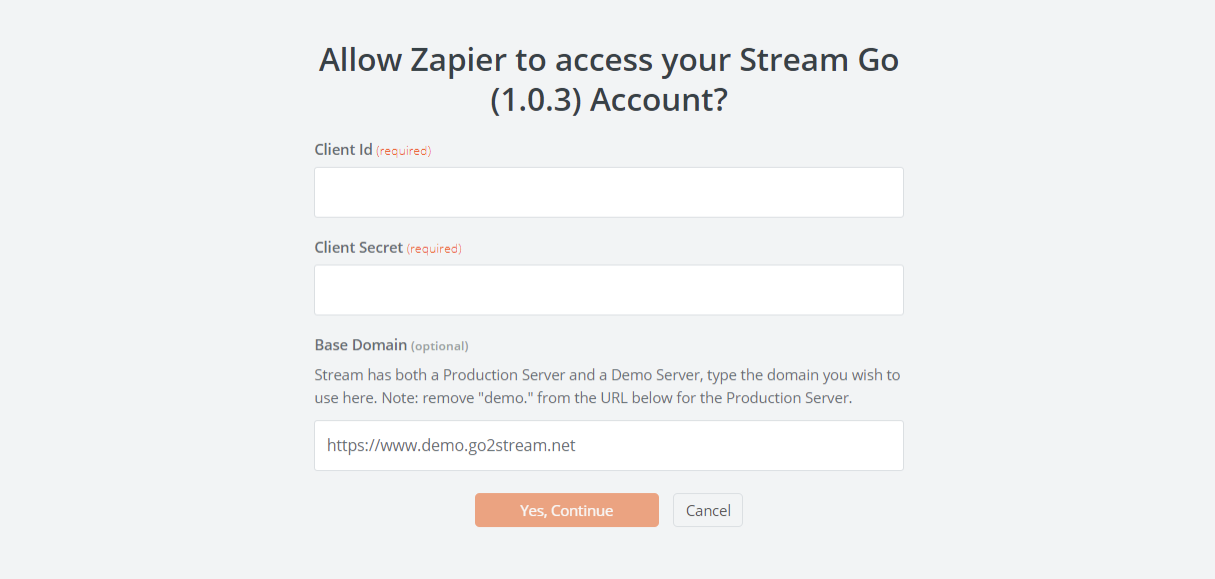This screenshot has height=579, width=1215.
Task: Place cursor in the https://www.demo.go2stream.net URL text
Action: coord(451,445)
